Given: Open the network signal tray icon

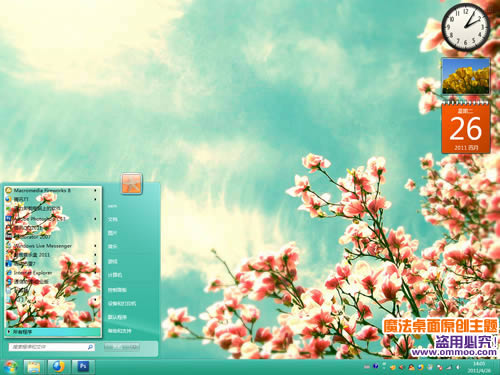Looking at the screenshot, I should [449, 367].
